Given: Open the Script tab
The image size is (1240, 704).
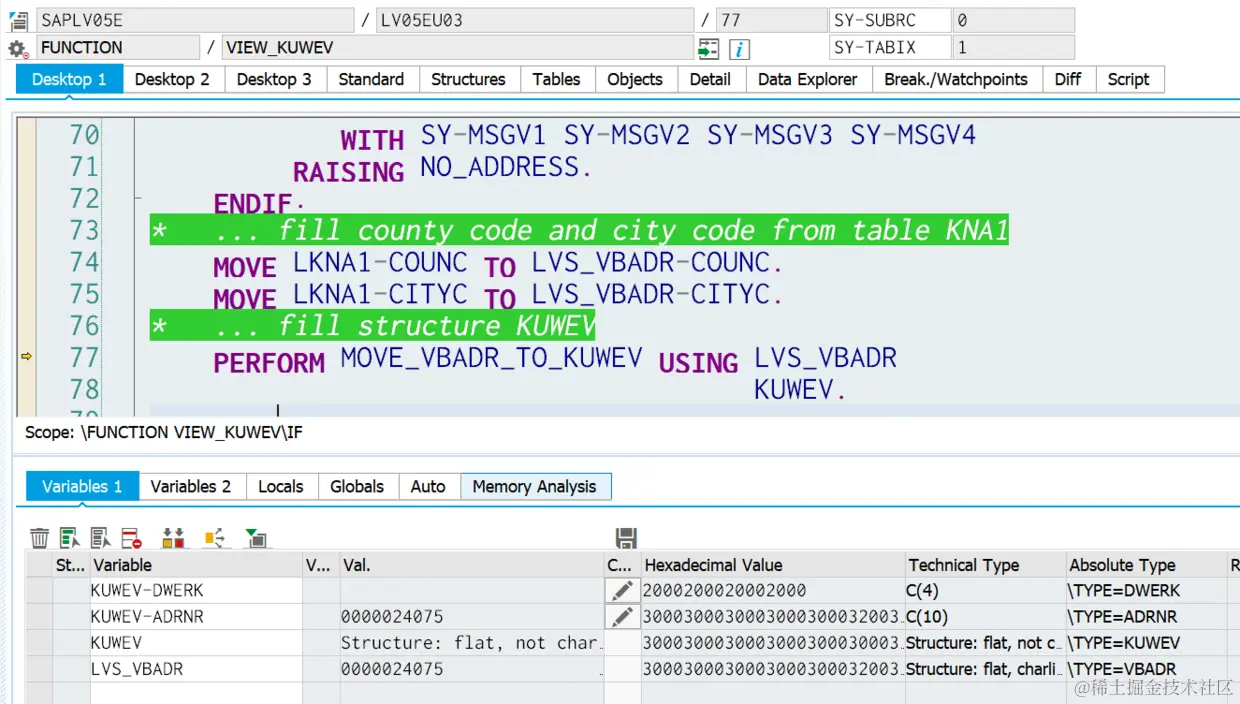Looking at the screenshot, I should [1129, 79].
